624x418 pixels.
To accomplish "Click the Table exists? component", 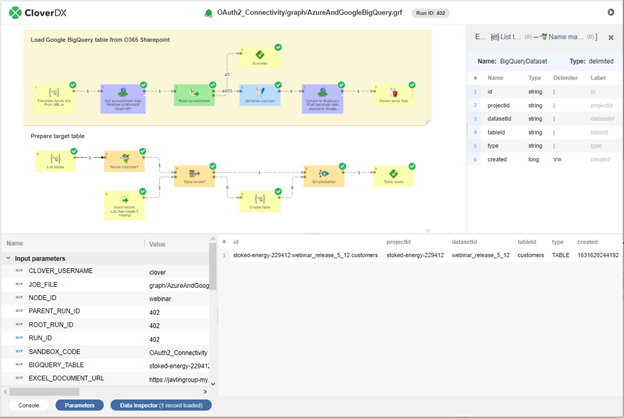I will coord(194,176).
